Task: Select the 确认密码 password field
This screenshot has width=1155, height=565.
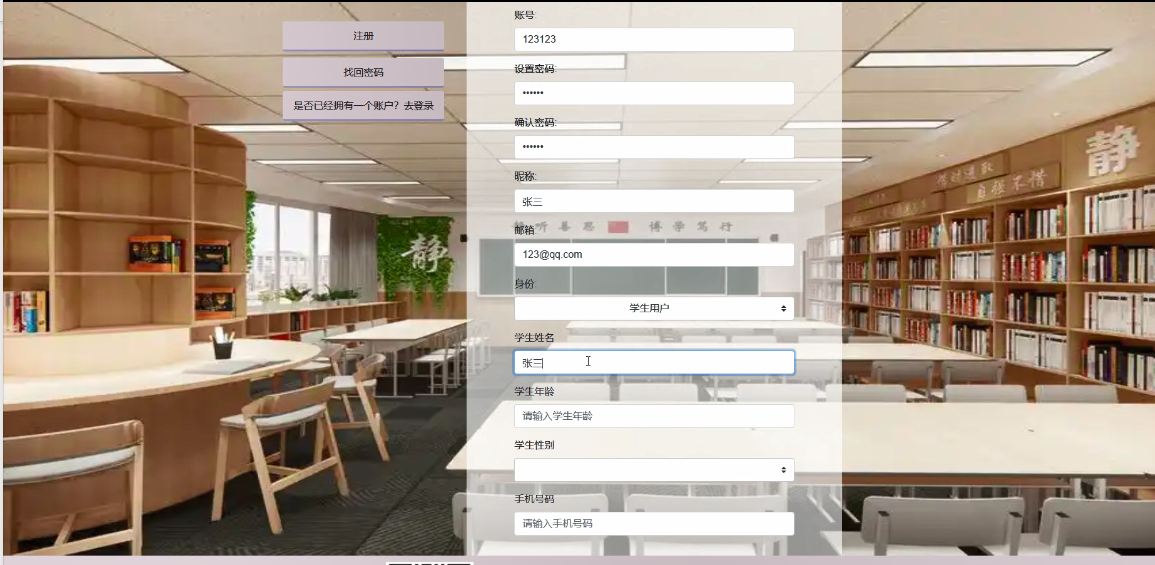Action: (654, 147)
